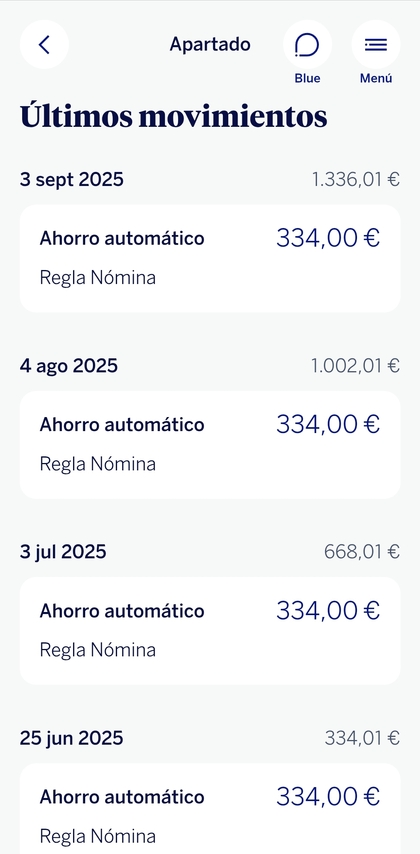Click the 3 sept 2025 date label

[72, 179]
